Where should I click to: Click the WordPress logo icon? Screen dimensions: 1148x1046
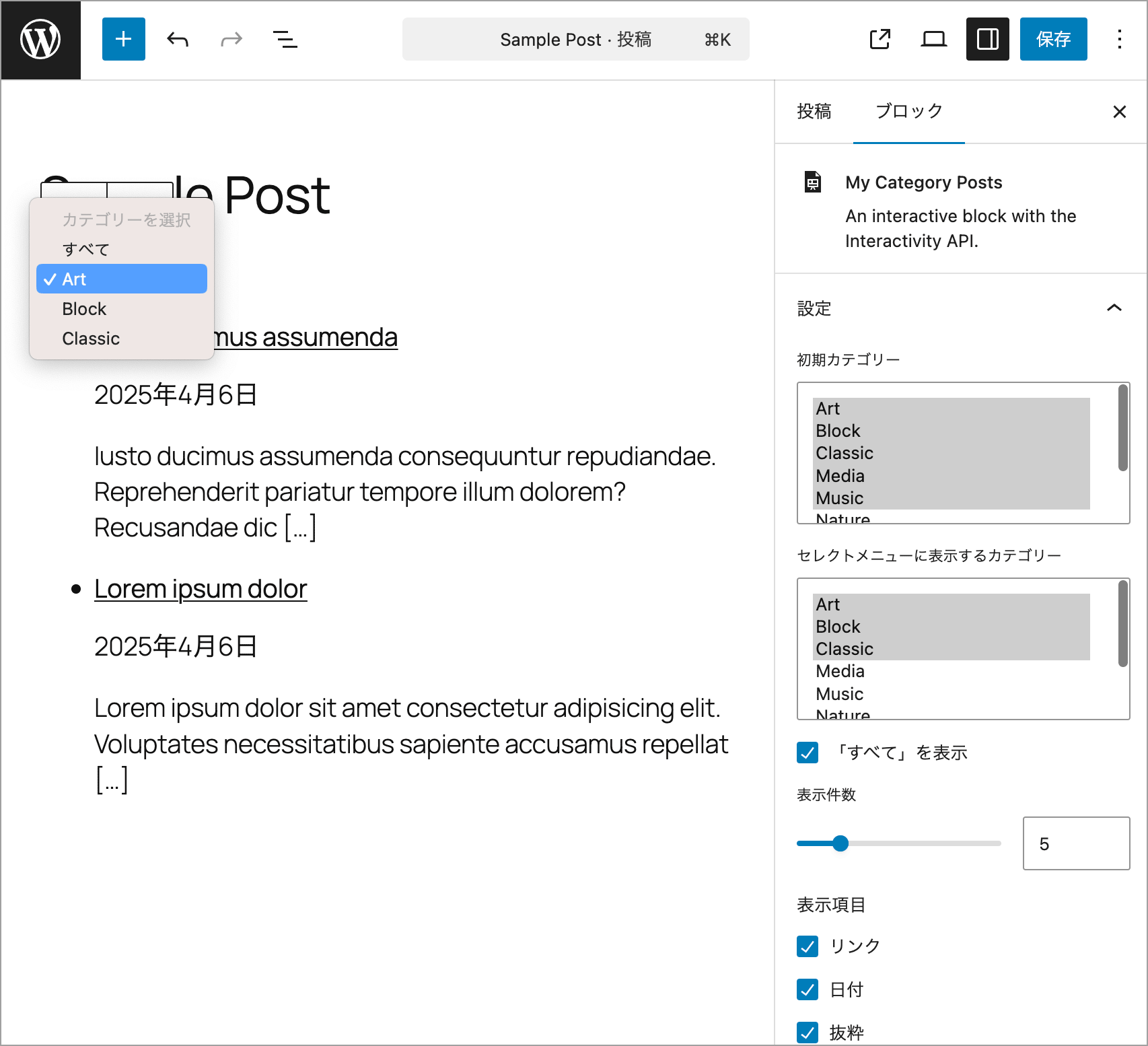click(x=40, y=40)
